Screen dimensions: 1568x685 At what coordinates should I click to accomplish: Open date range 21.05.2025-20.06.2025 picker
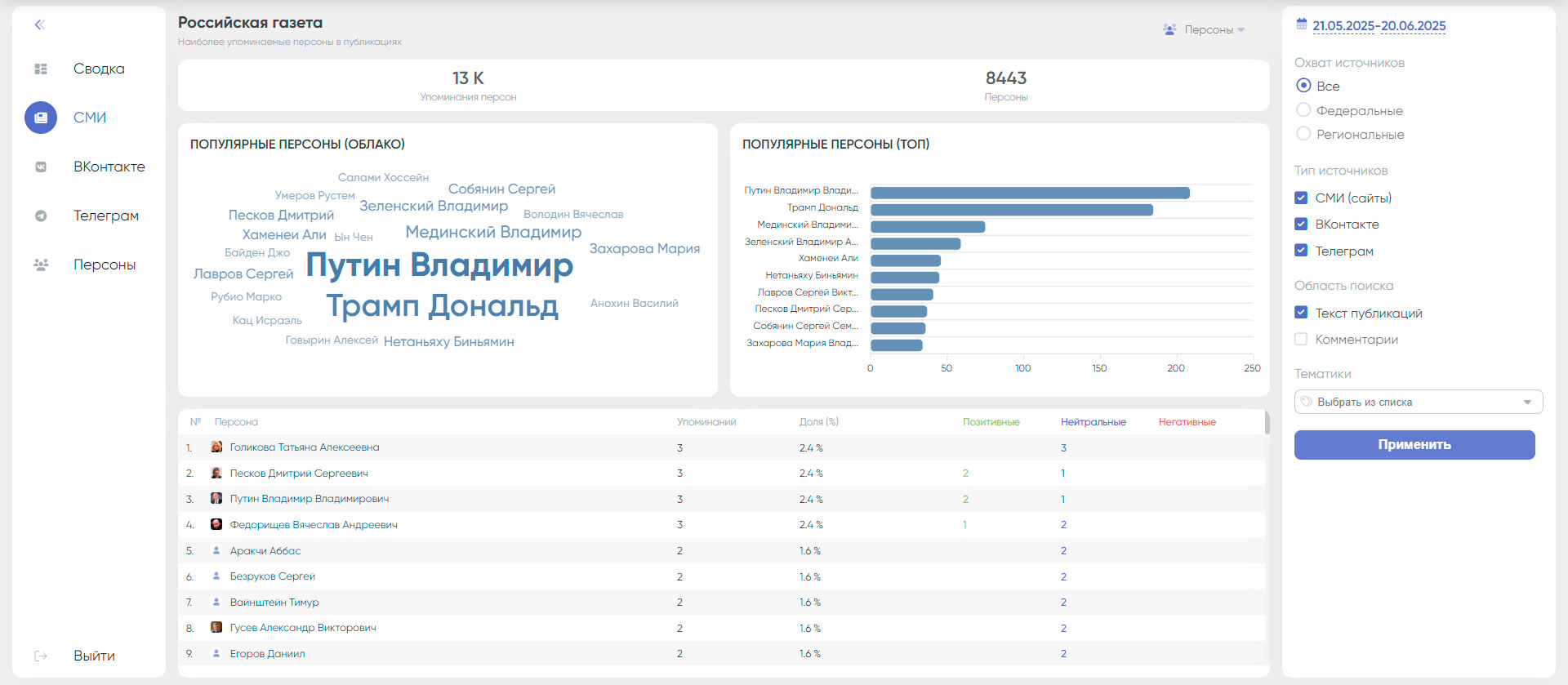1379,26
